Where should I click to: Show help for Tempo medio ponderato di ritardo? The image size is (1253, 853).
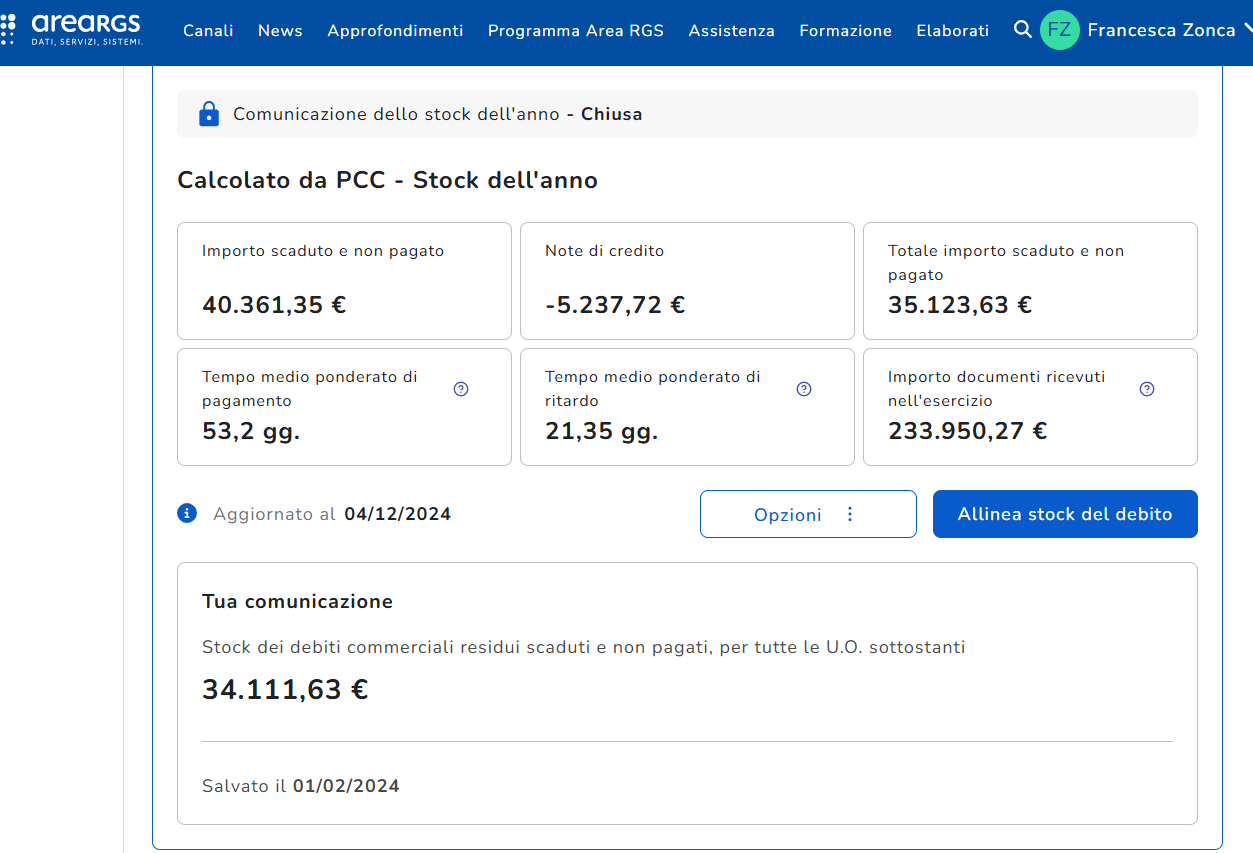coord(804,389)
